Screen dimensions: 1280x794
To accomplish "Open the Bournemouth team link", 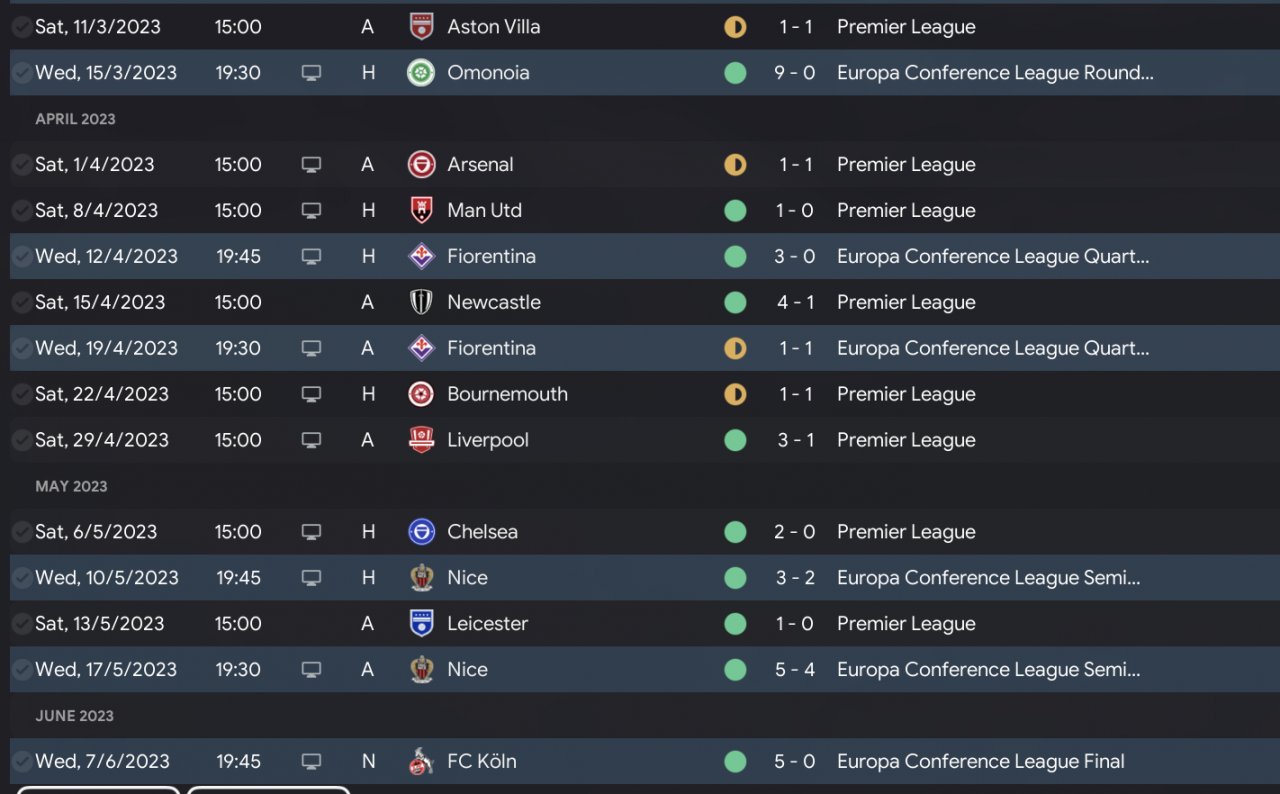I will (x=507, y=394).
